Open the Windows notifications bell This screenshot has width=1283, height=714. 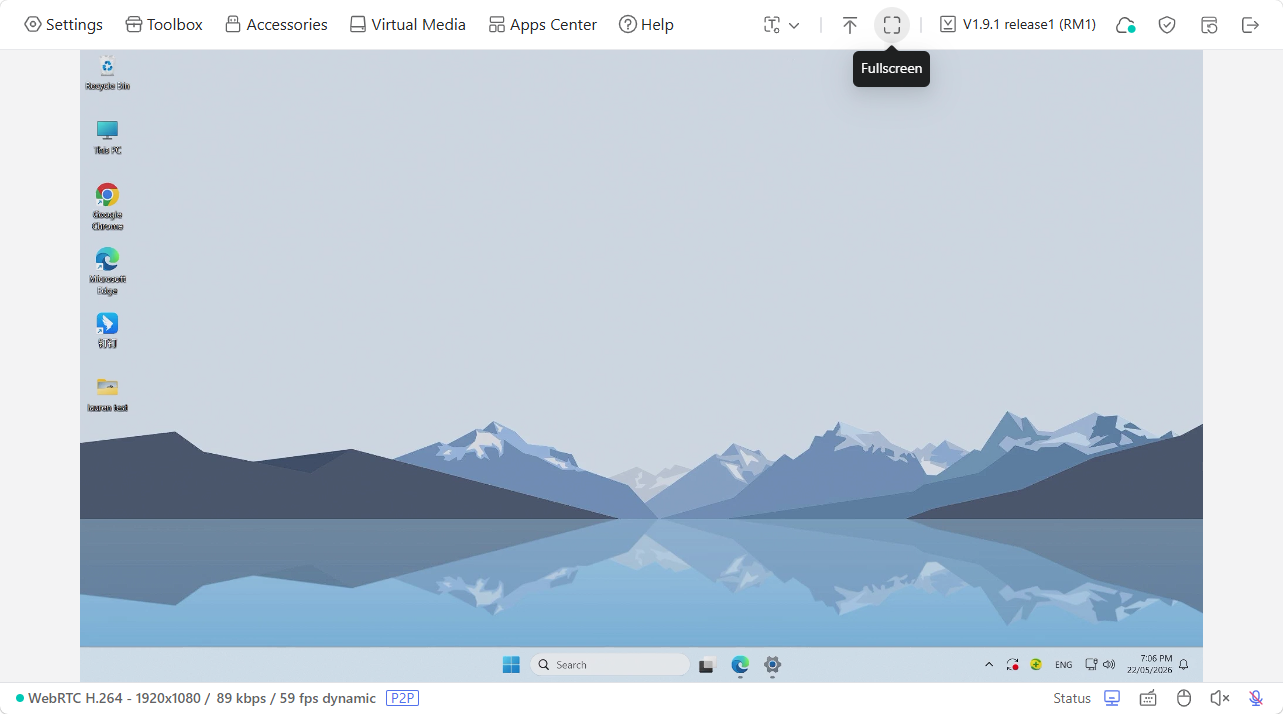pyautogui.click(x=1184, y=664)
